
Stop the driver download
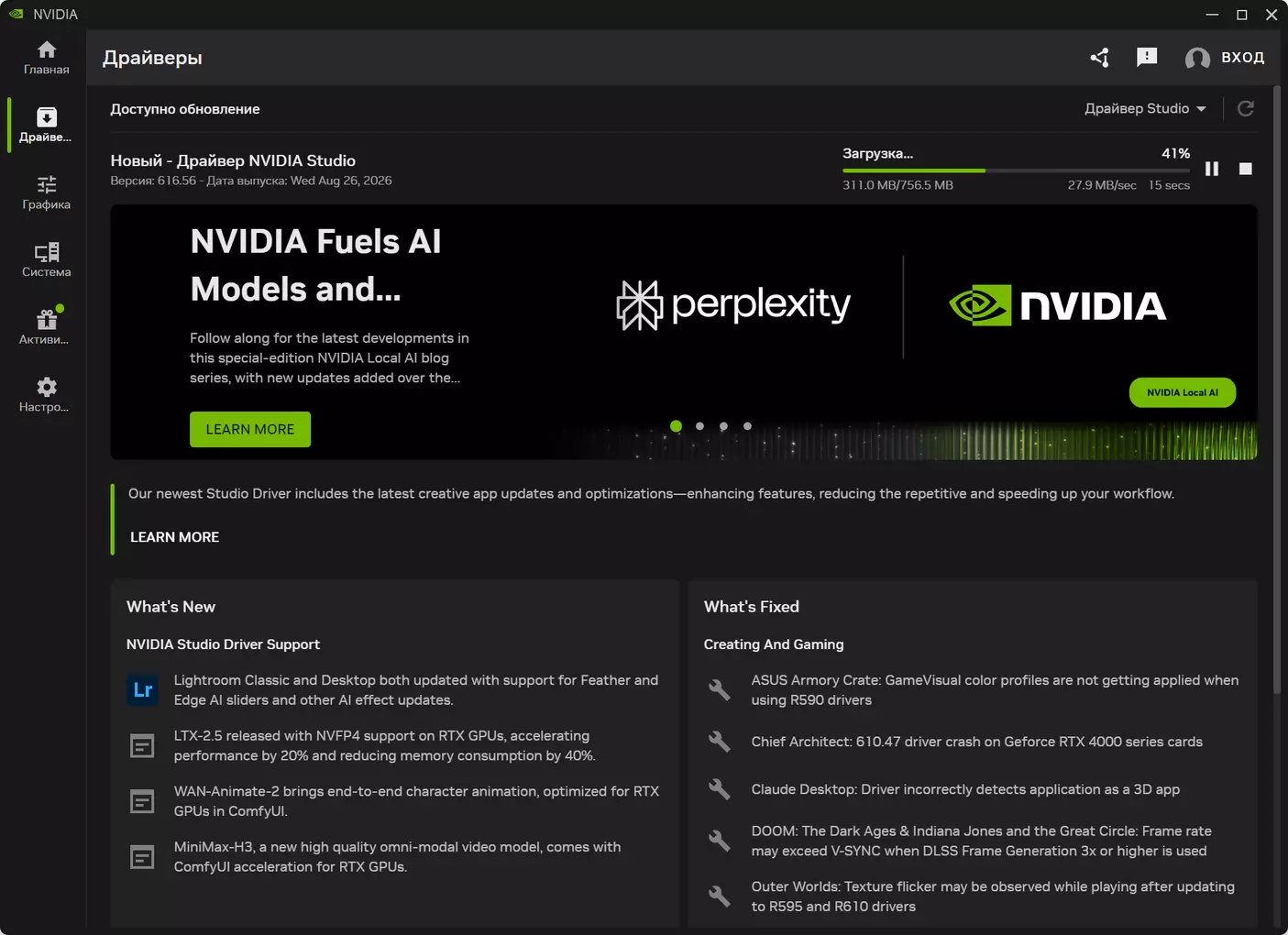(x=1246, y=169)
